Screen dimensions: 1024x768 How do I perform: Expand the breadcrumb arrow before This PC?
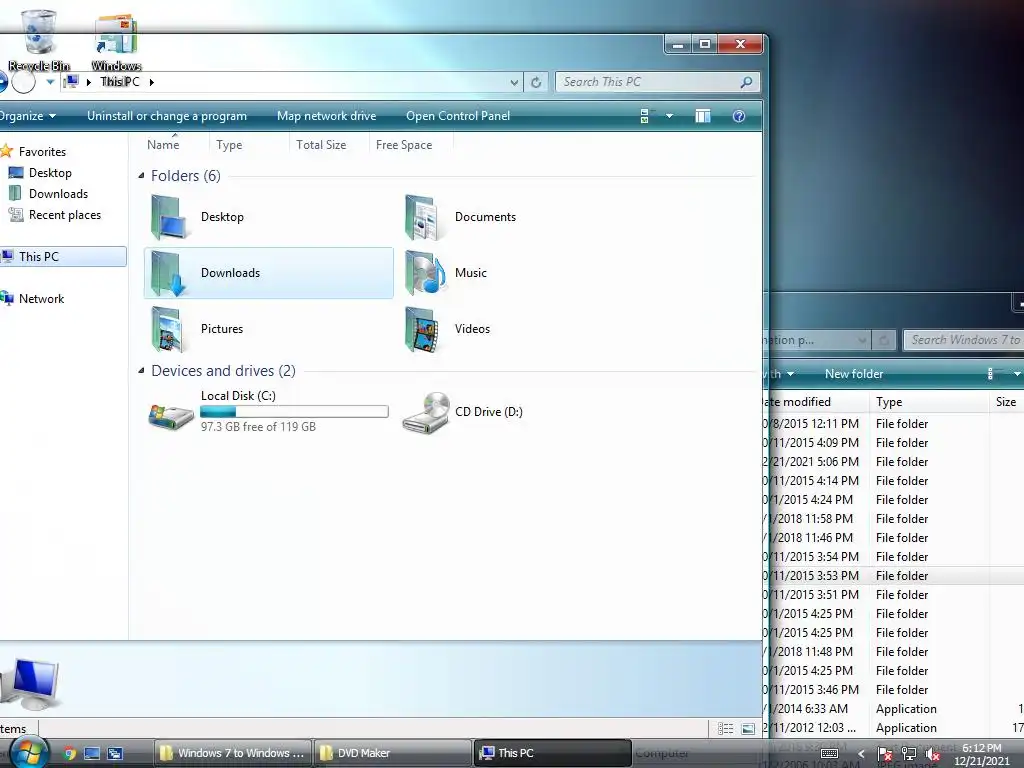coord(89,82)
